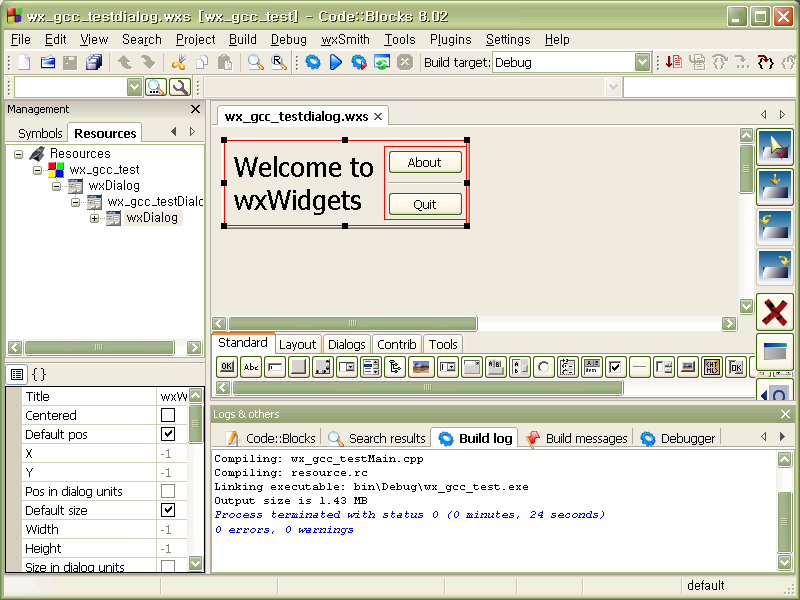The image size is (800, 600).
Task: Open Find with the magnifier toolbar icon
Action: point(255,63)
